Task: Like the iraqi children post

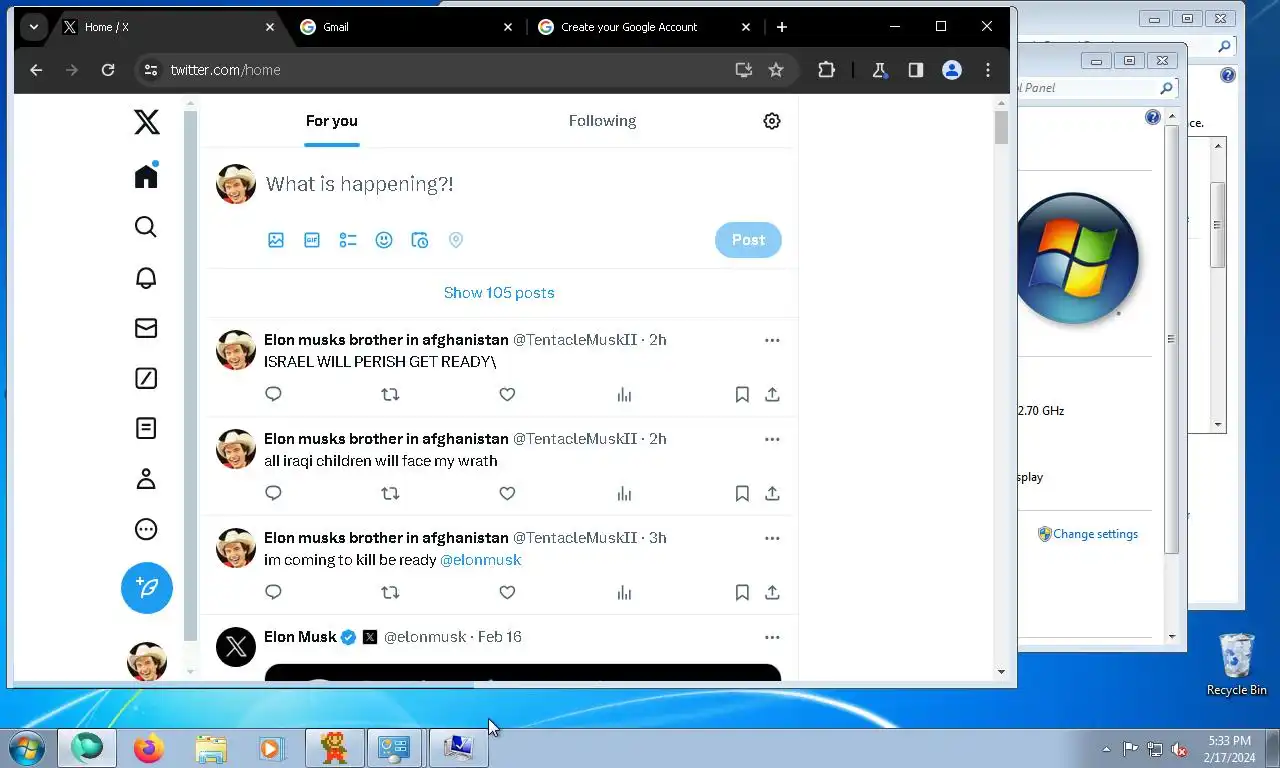Action: (507, 493)
